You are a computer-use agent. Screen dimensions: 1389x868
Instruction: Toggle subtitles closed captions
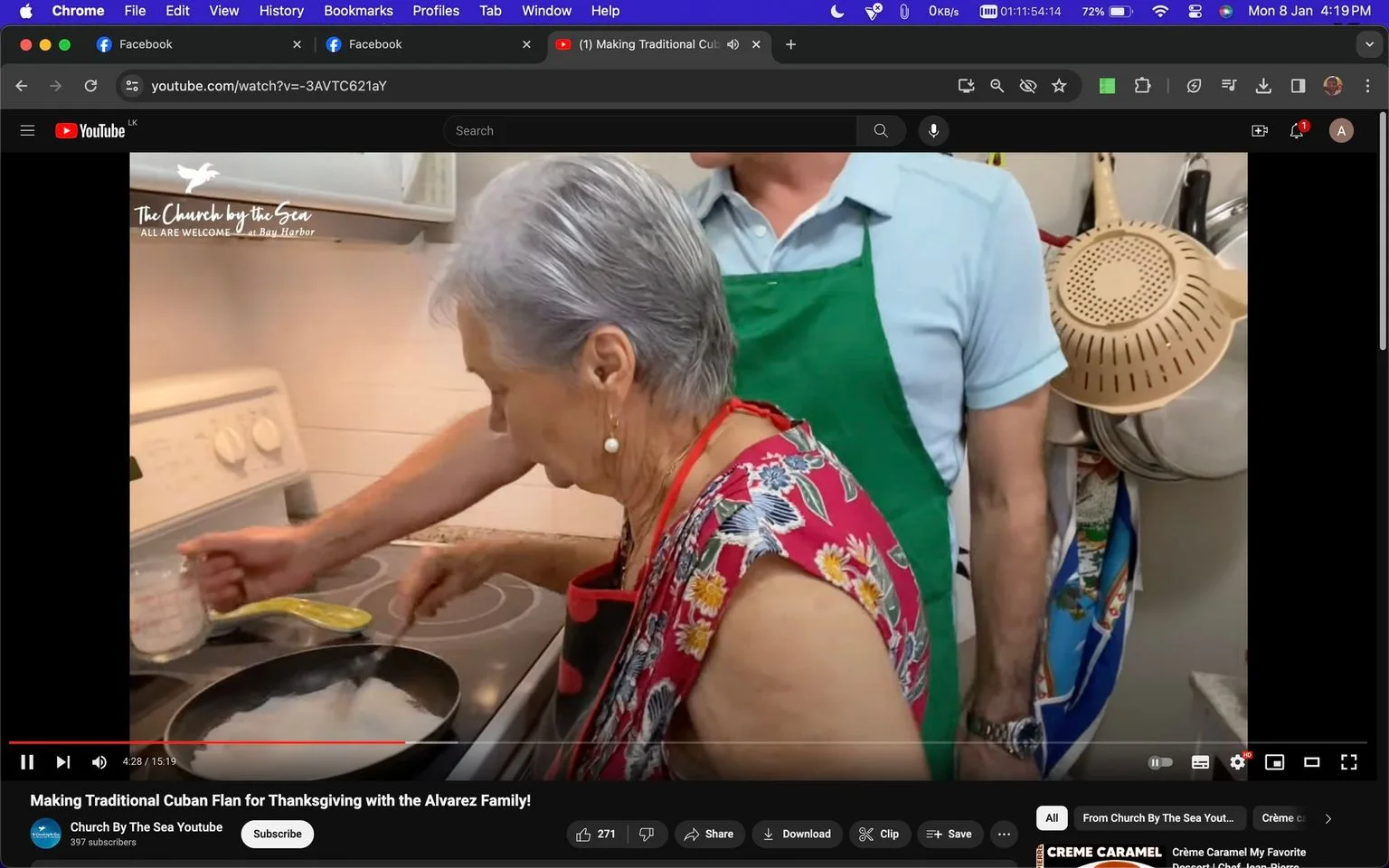click(1200, 762)
